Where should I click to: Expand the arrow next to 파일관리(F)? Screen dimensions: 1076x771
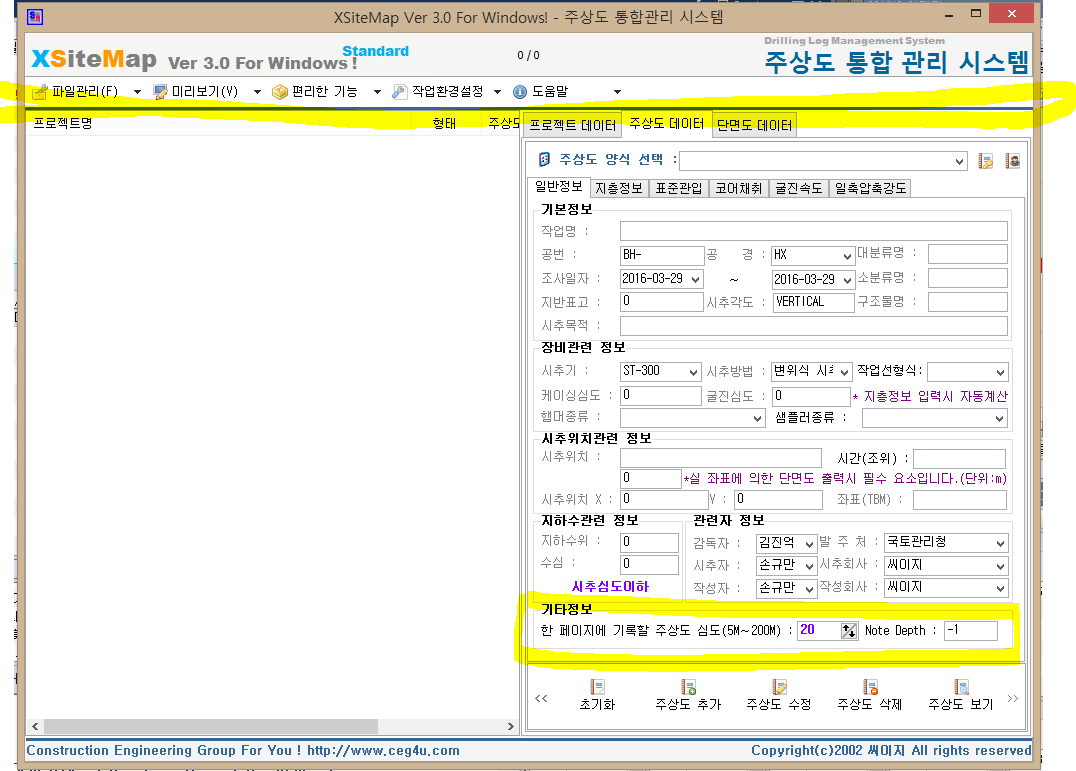[137, 92]
